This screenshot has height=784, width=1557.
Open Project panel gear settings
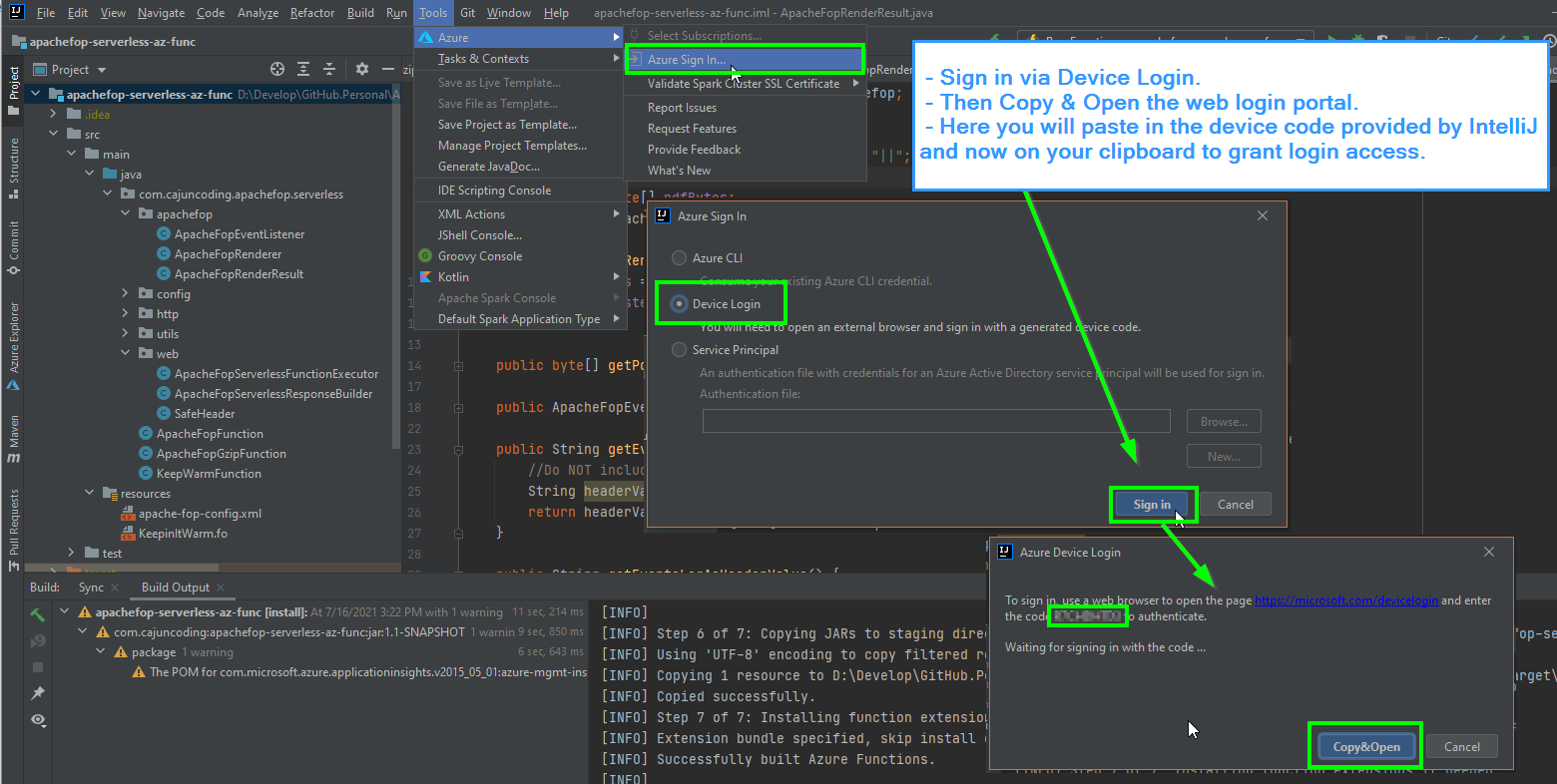point(362,69)
